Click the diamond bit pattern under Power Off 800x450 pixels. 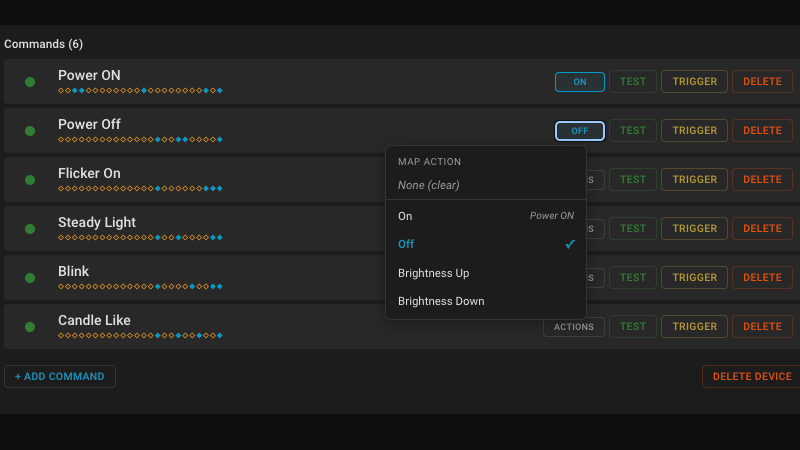click(x=140, y=139)
